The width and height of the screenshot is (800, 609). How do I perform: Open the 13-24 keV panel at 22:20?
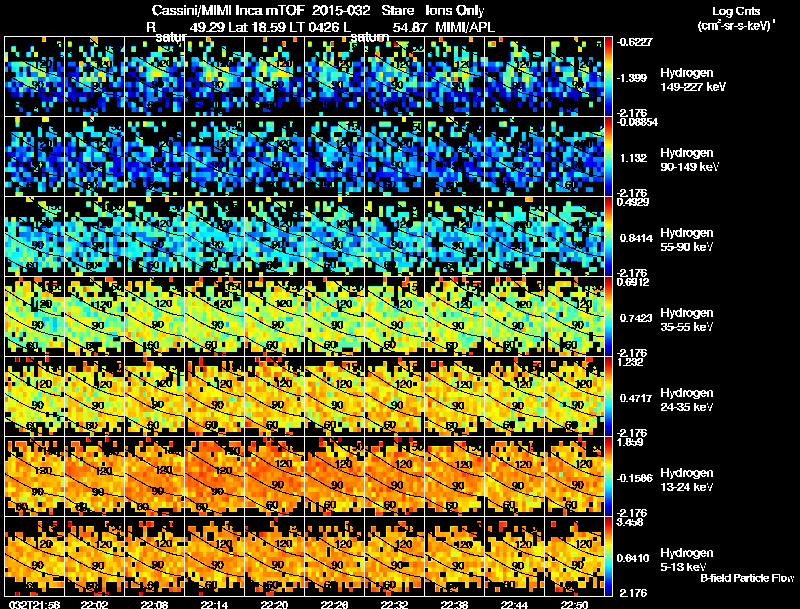point(274,477)
